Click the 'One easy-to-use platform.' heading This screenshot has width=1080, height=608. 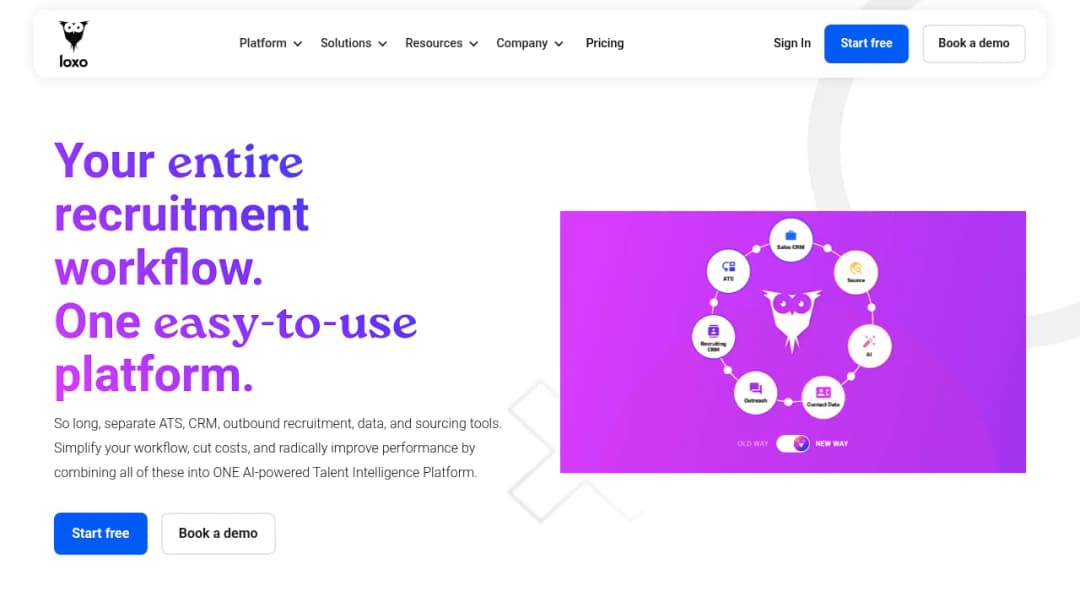[x=236, y=348]
